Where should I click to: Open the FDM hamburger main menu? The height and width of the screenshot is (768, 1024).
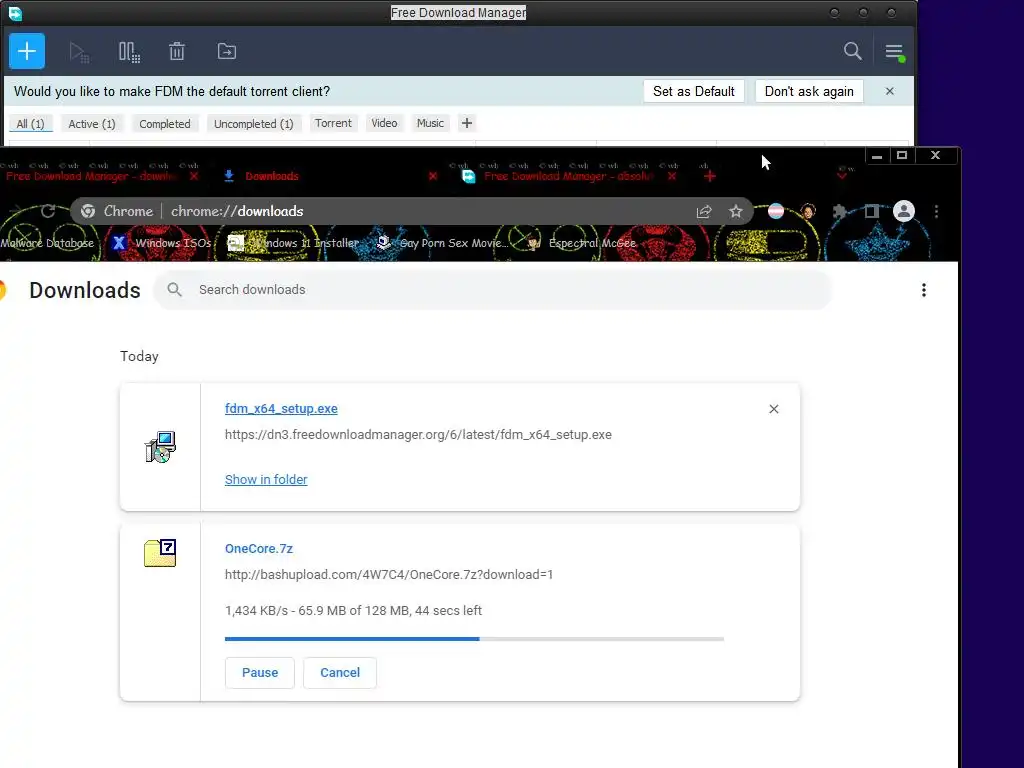pos(894,52)
